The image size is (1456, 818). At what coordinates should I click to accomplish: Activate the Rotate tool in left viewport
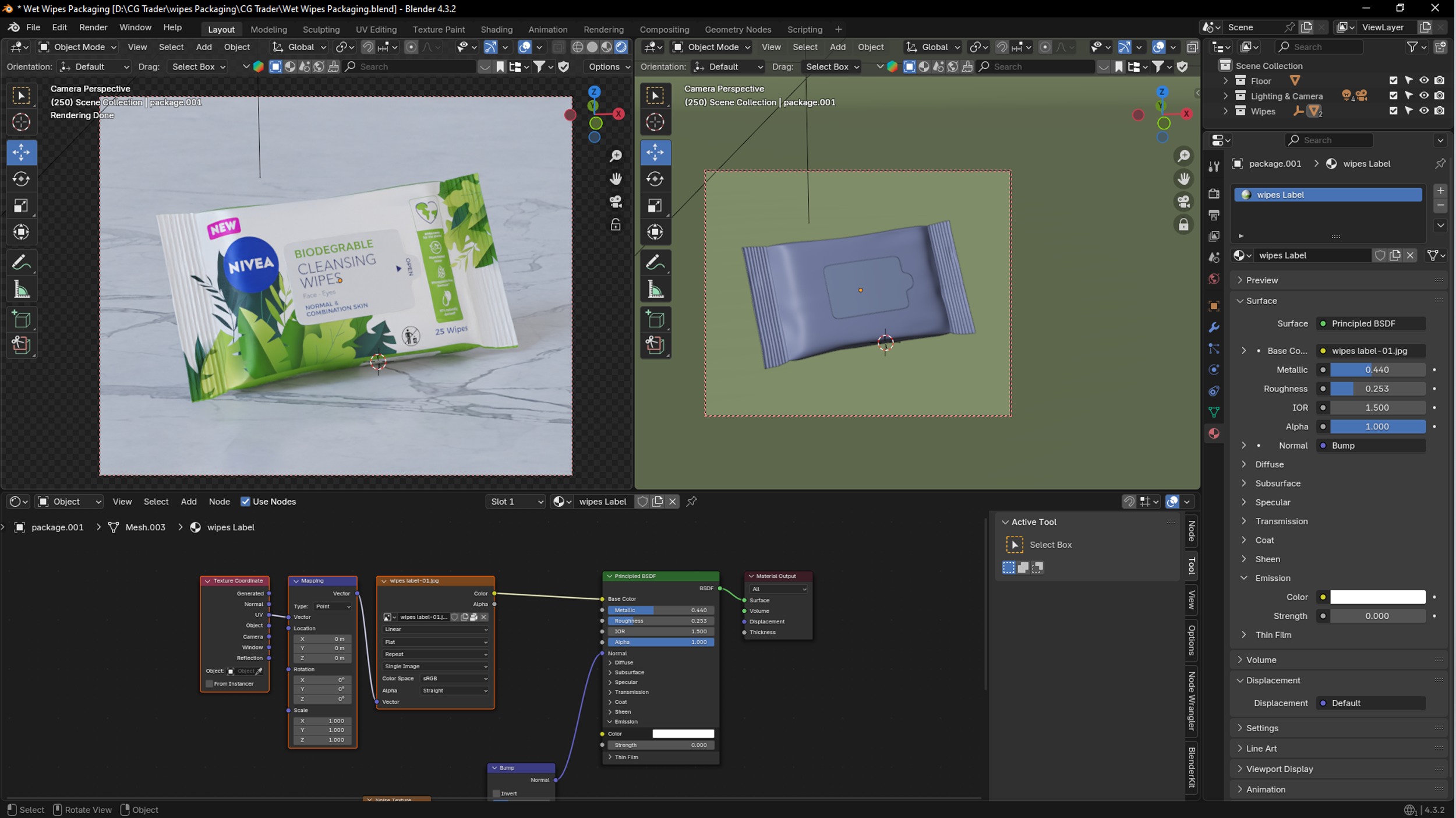click(22, 179)
